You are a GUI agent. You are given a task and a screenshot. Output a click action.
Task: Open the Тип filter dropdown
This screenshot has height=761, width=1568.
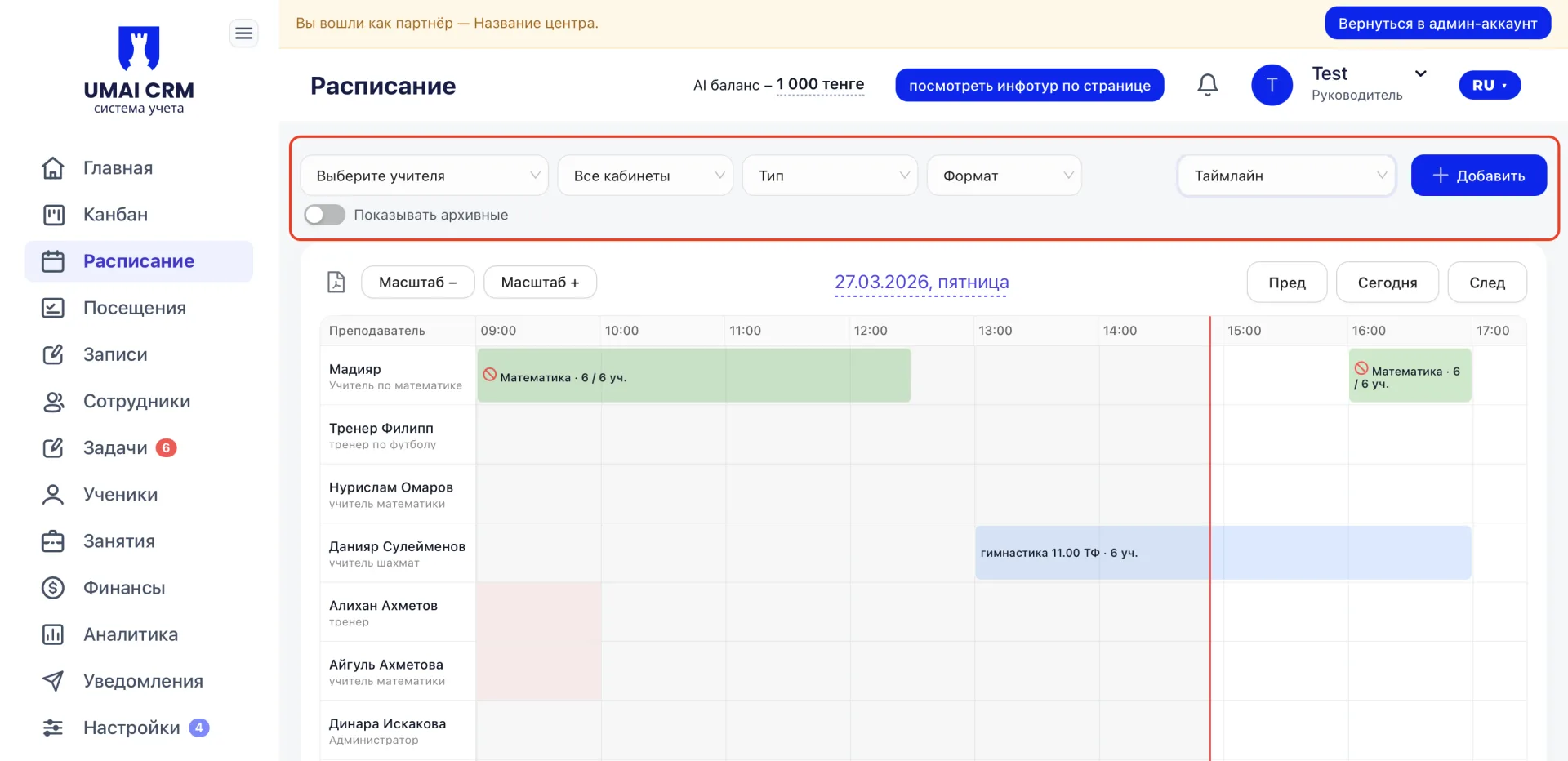830,176
